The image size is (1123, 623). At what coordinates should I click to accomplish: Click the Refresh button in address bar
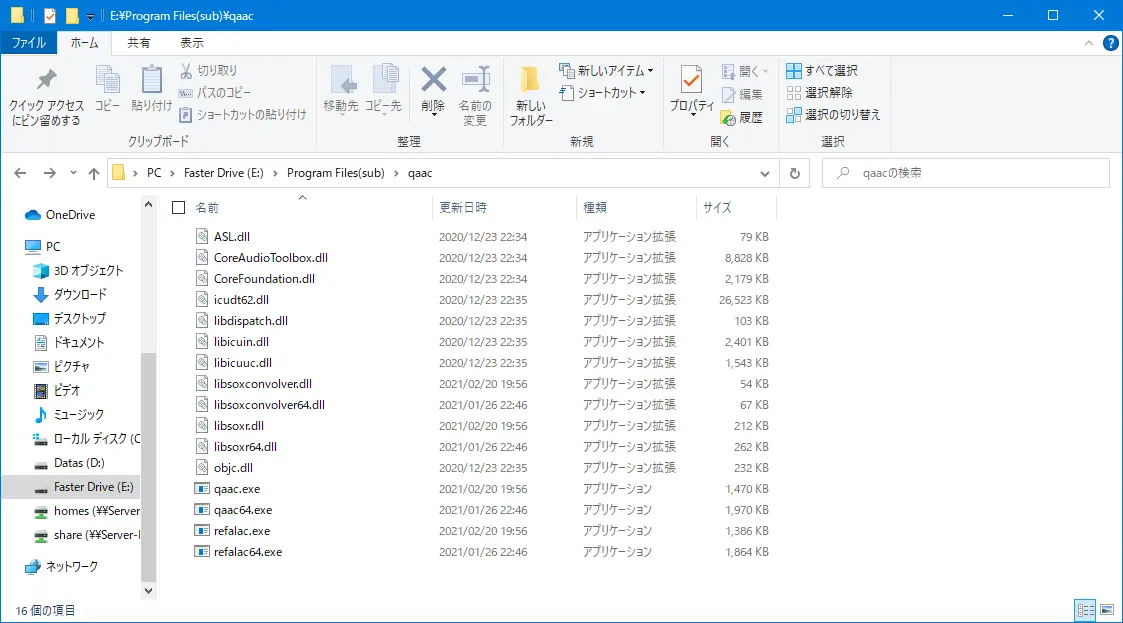[794, 173]
